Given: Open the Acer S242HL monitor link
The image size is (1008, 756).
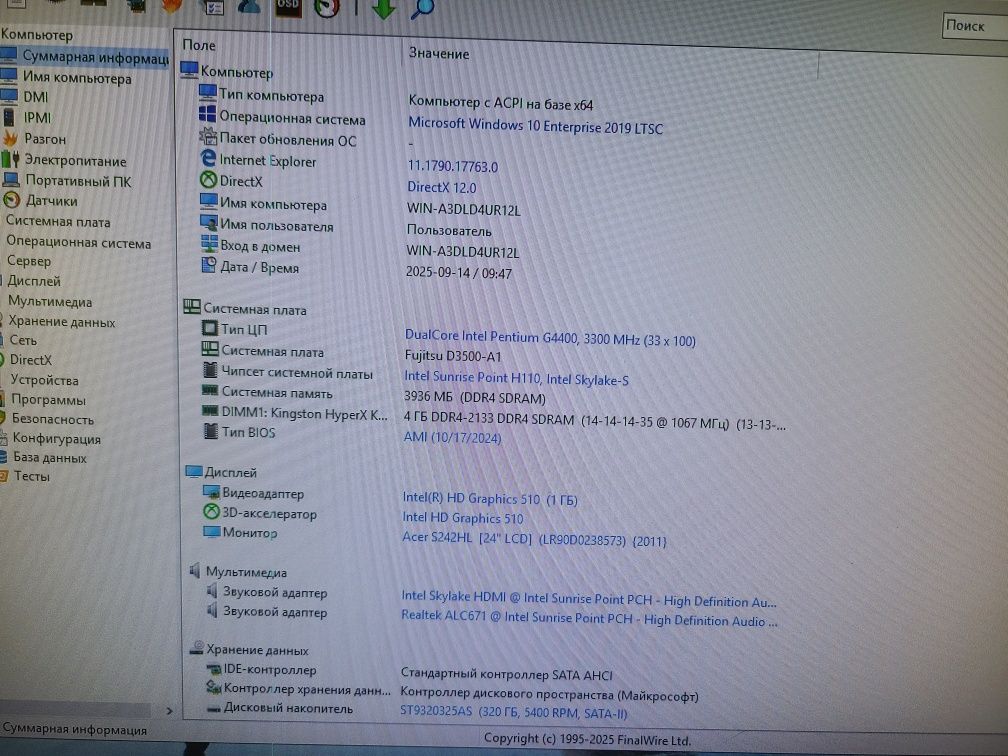Looking at the screenshot, I should click(x=534, y=539).
